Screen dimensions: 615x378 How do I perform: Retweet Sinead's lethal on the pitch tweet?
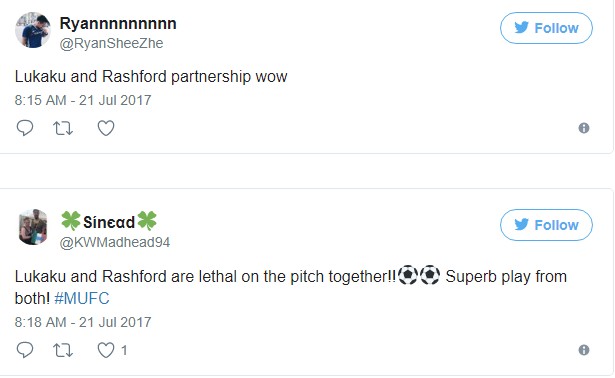point(63,350)
